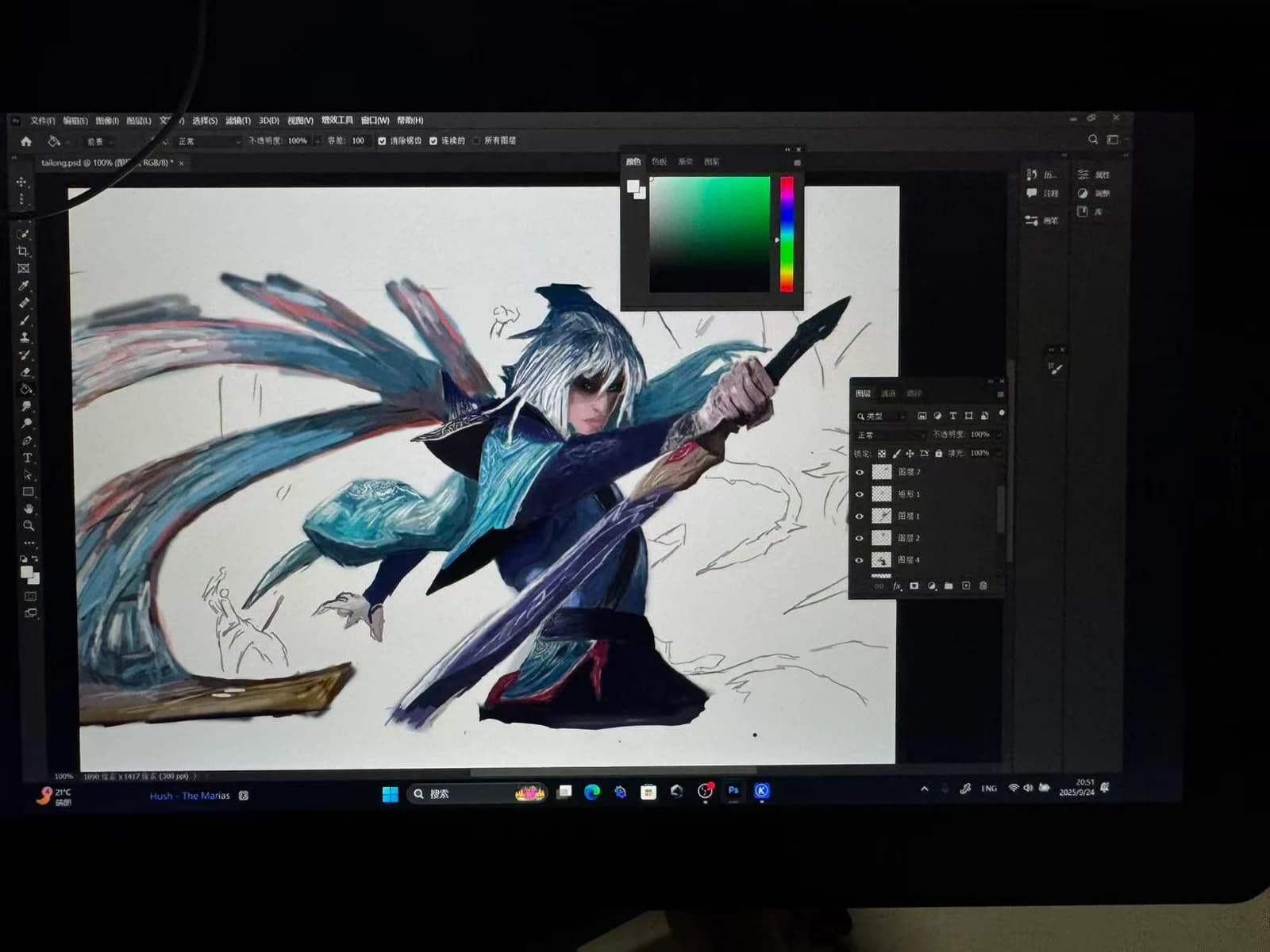
Task: Select the Zoom tool
Action: pos(29,525)
